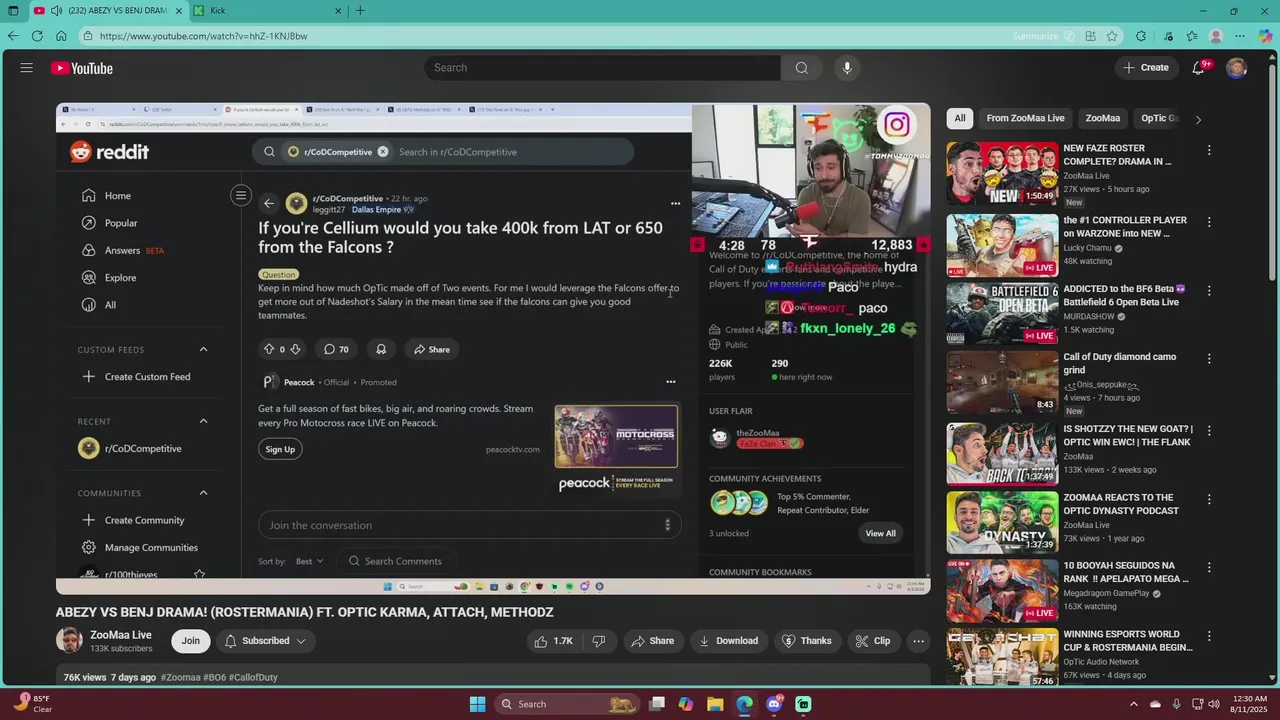The height and width of the screenshot is (720, 1280).
Task: Go back in the browser
Action: point(13,36)
